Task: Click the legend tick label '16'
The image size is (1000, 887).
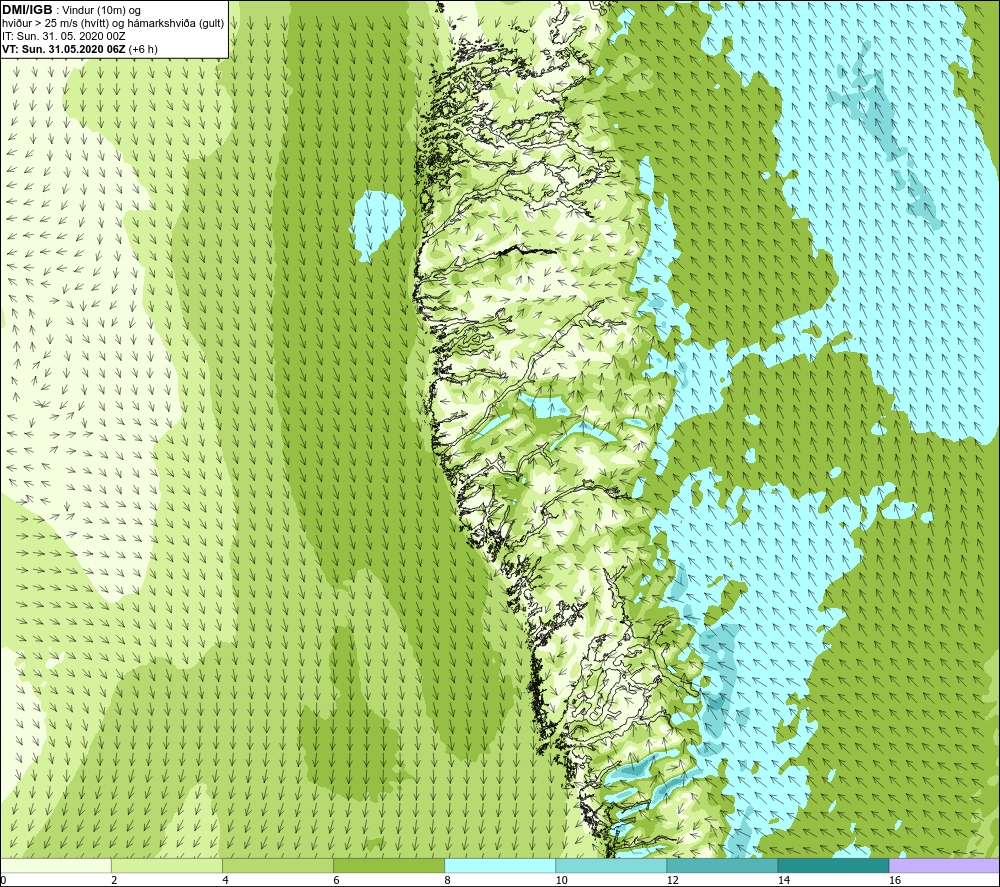Action: pos(893,880)
